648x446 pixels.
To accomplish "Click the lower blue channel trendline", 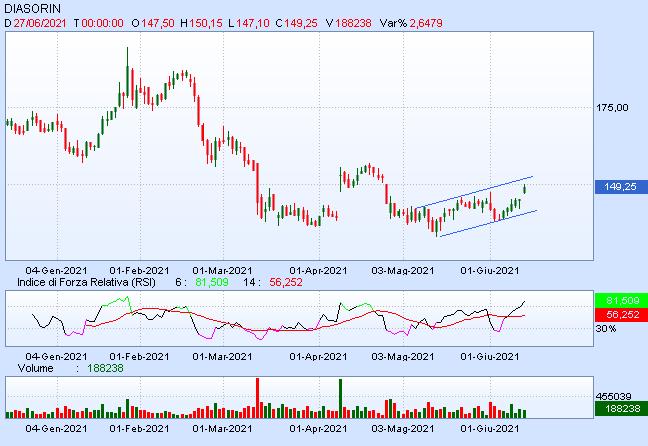I will coord(488,224).
